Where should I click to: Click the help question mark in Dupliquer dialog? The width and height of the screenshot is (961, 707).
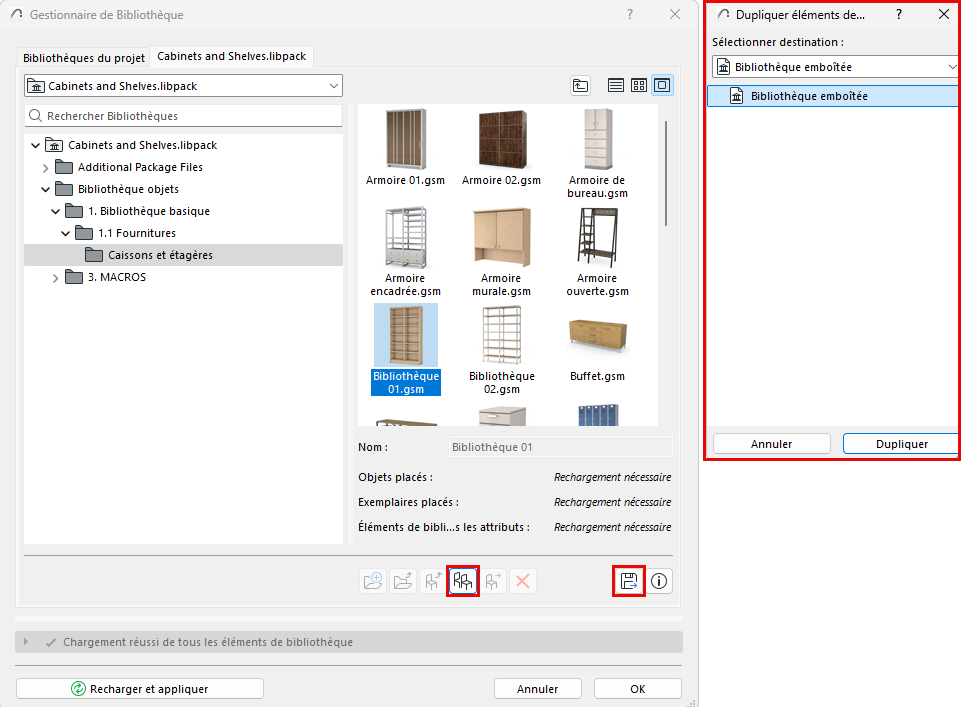coord(899,14)
